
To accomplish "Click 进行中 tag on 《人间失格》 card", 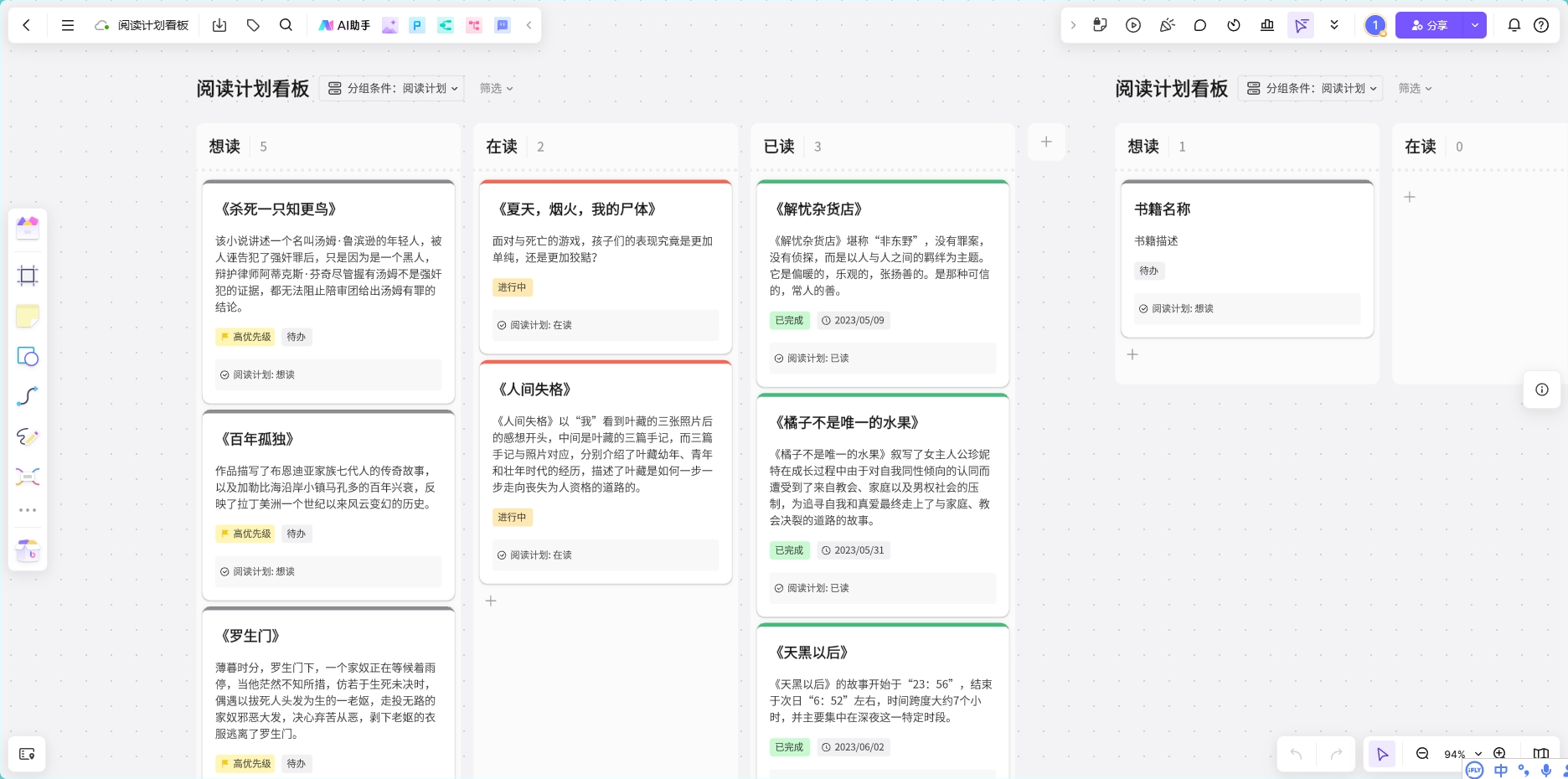I will (x=512, y=518).
